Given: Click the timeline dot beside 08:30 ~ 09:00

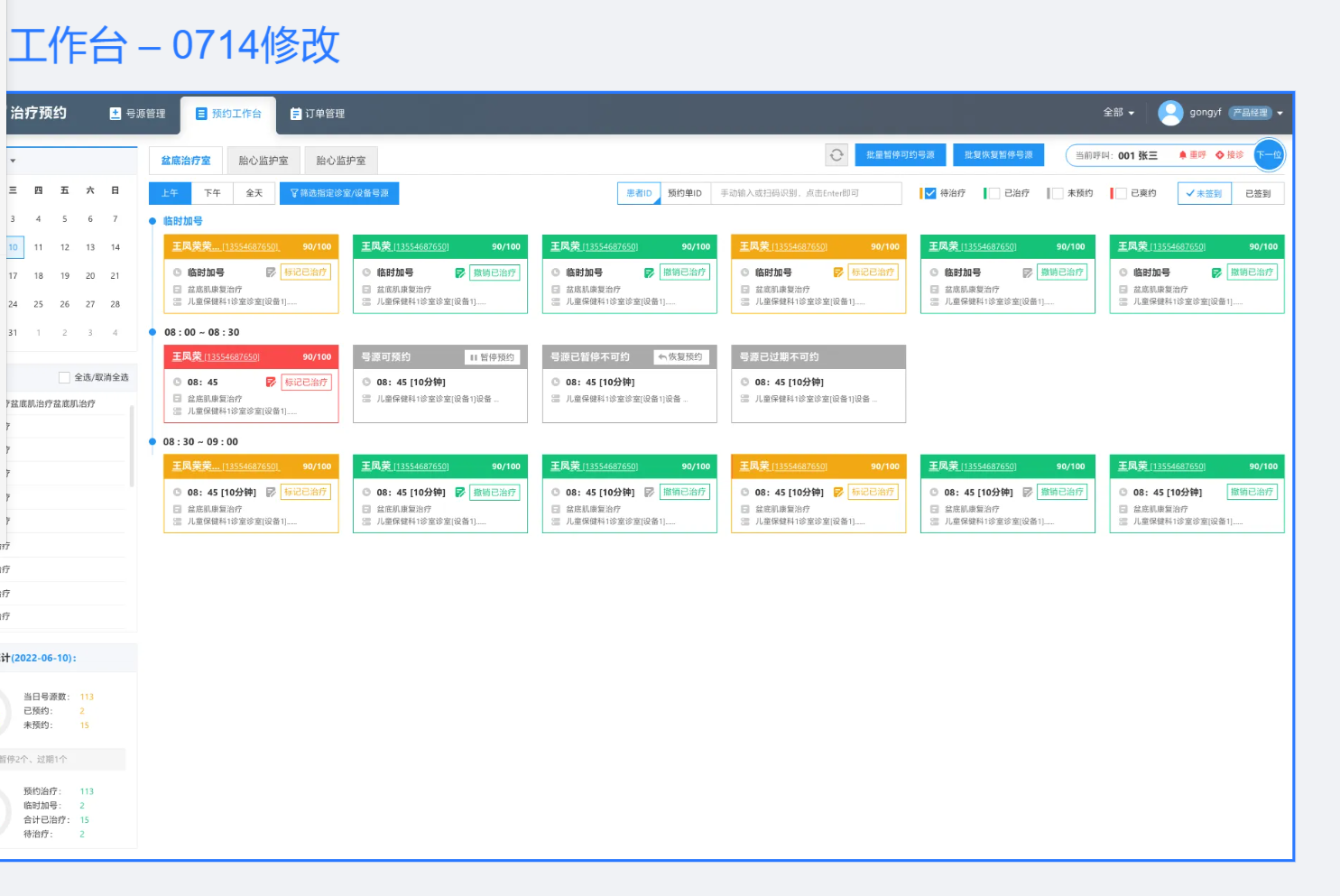Looking at the screenshot, I should click(x=152, y=442).
